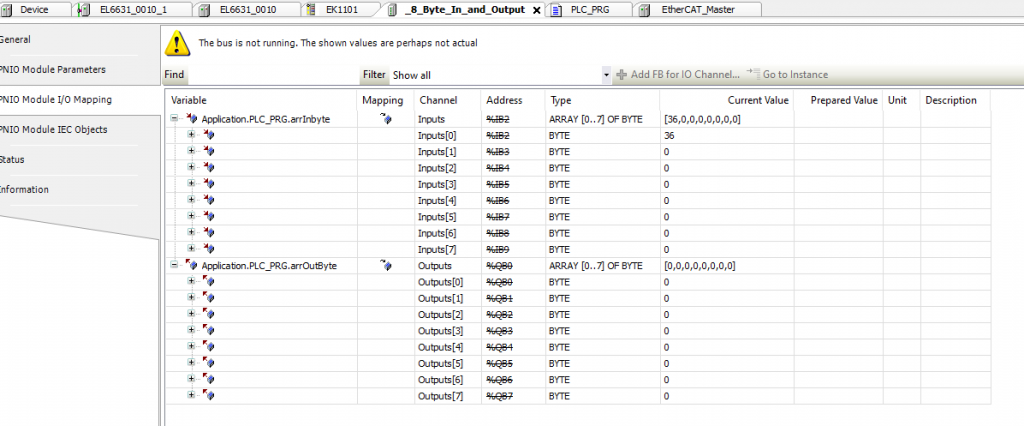The height and width of the screenshot is (426, 1024).
Task: Close the _8_Byte_In_and_Output tab
Action: pos(537,10)
